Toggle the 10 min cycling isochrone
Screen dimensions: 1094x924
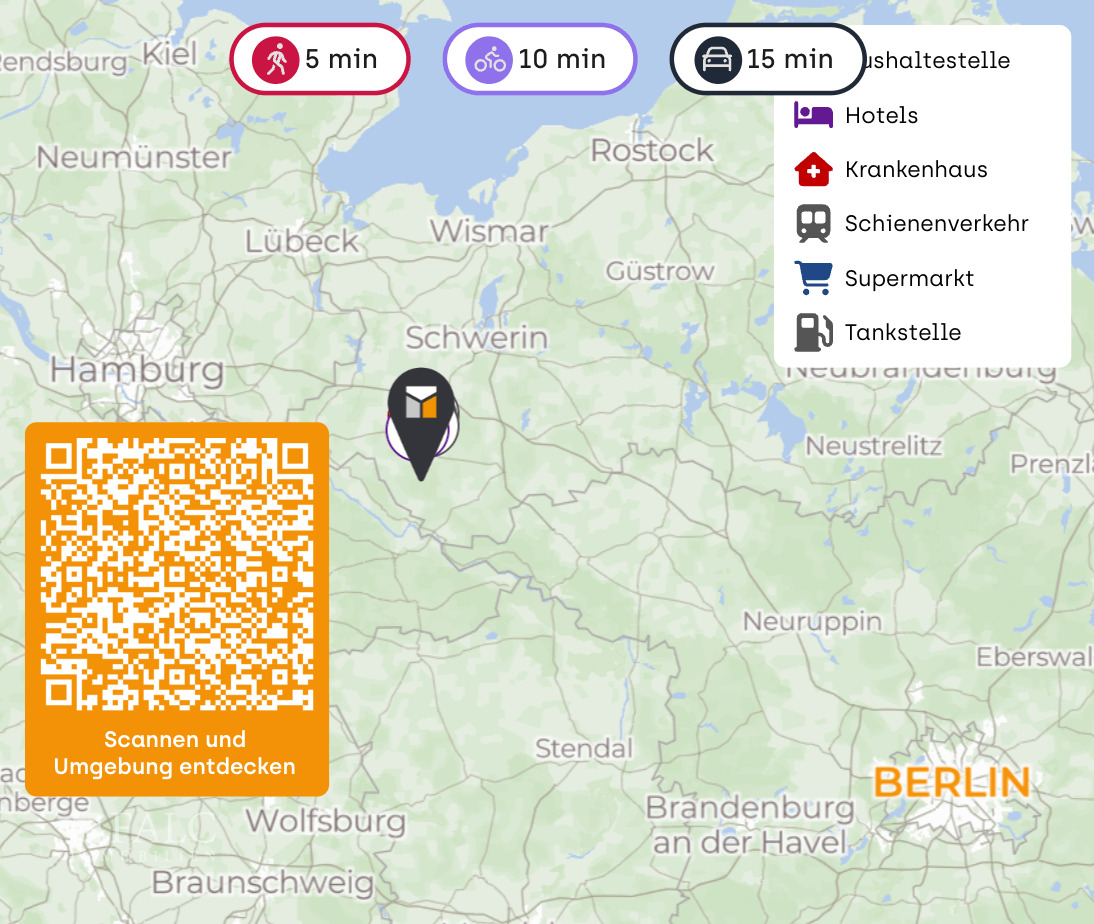(539, 59)
